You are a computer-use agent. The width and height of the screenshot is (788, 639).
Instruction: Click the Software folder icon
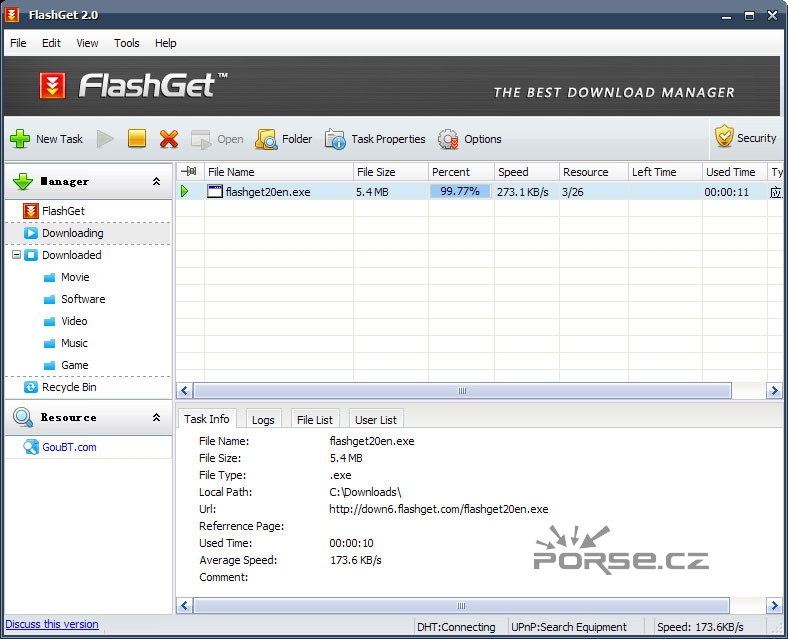point(49,299)
